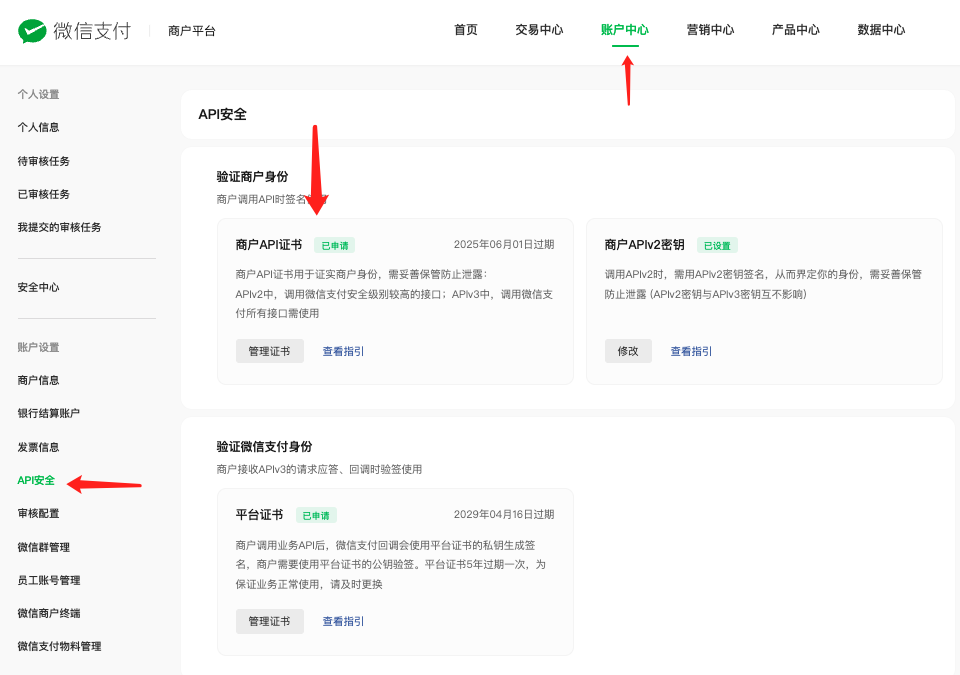Select 已审核任务 sidebar item

coord(43,194)
